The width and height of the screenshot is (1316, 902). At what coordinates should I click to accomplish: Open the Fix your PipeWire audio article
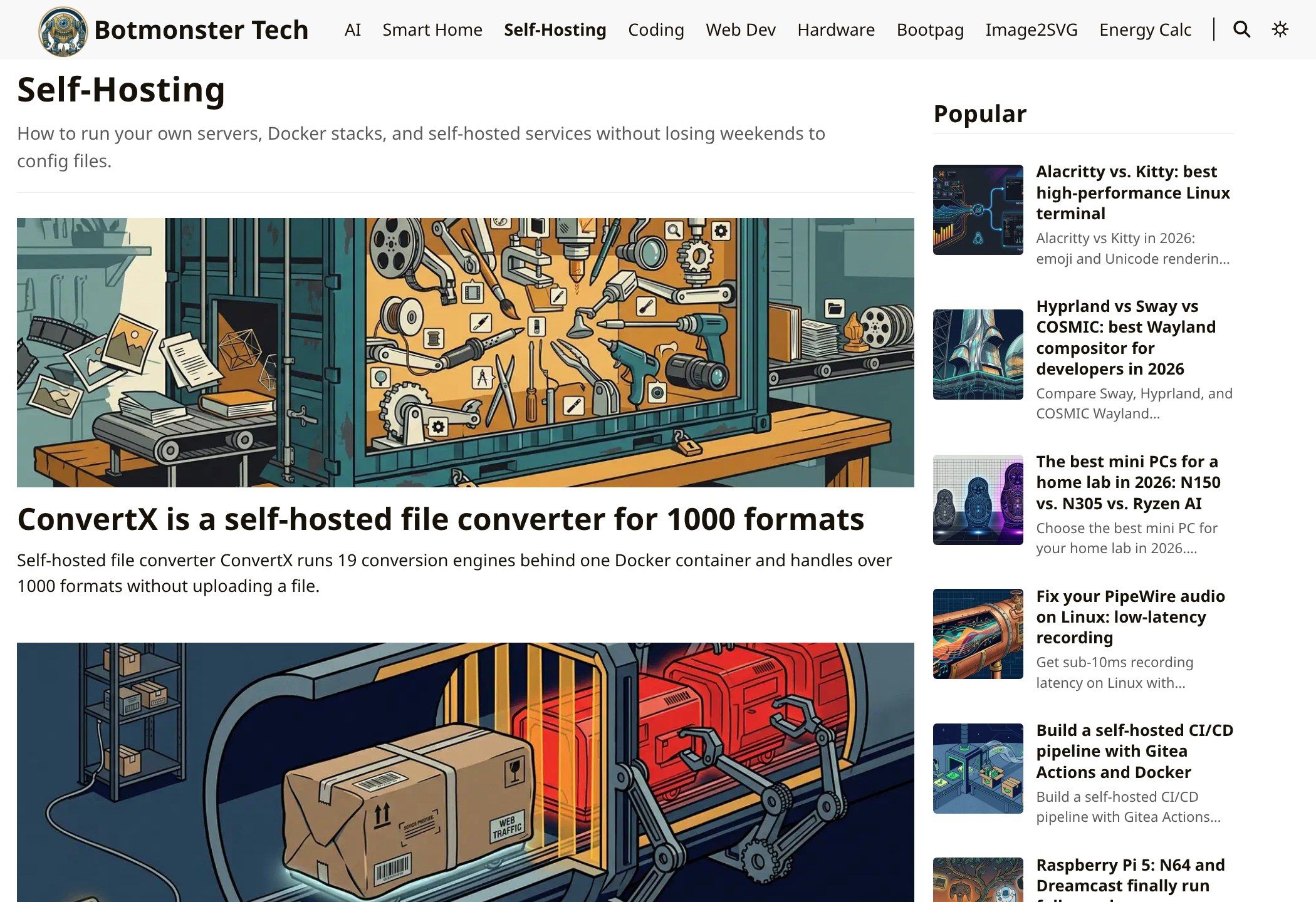point(1131,617)
